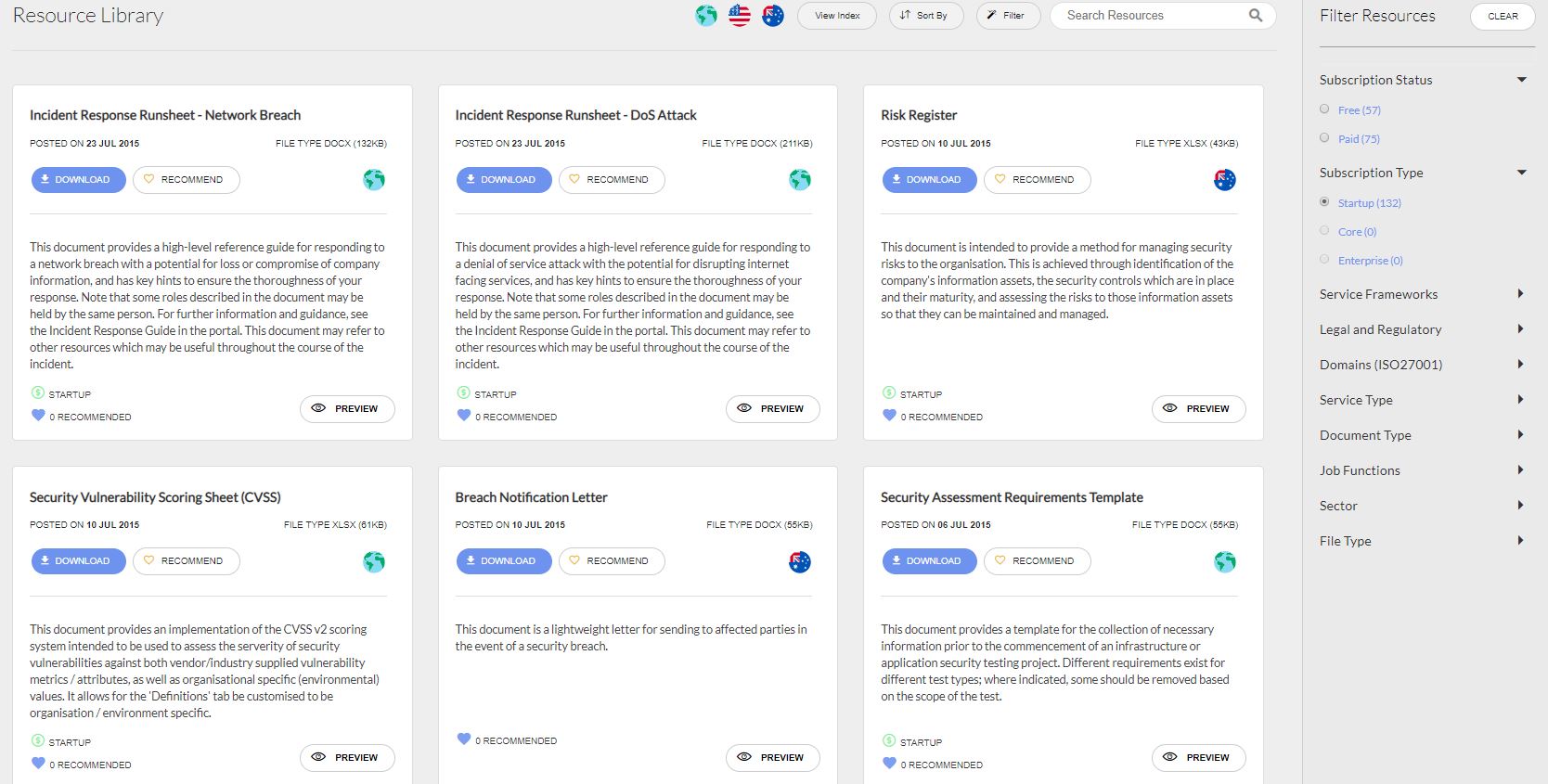Viewport: 1548px width, 784px height.
Task: Expand the Legal and Regulatory filter section
Action: (1520, 329)
